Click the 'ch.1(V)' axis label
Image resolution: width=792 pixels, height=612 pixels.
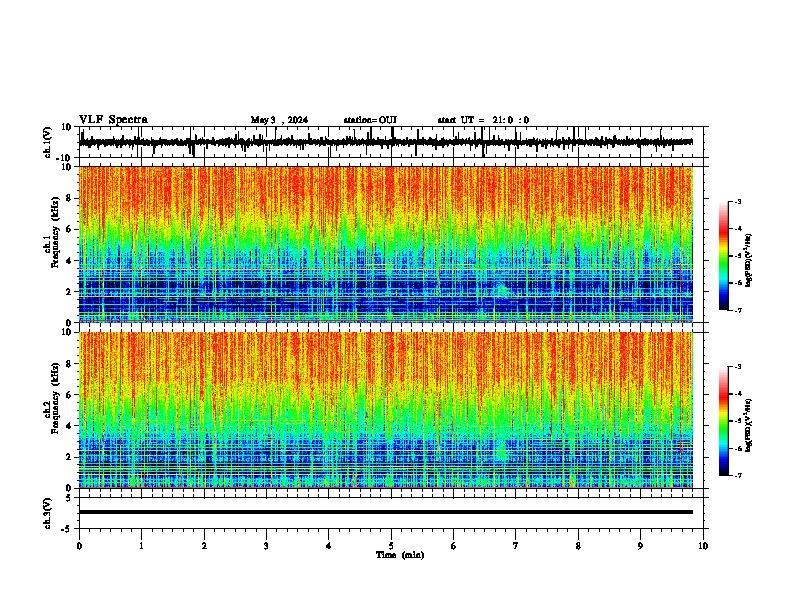(48, 143)
